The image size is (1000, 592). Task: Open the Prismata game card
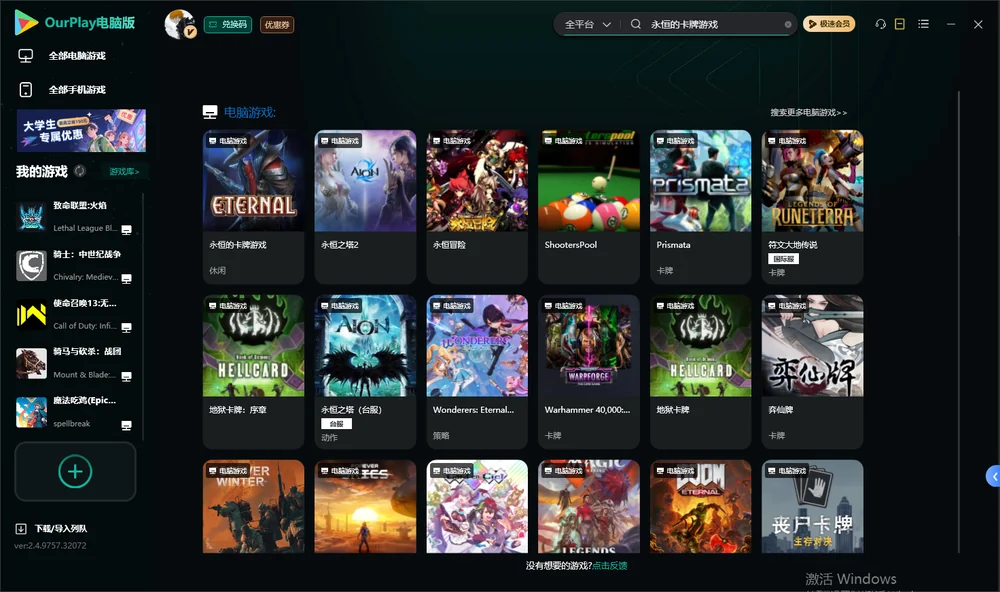(701, 207)
